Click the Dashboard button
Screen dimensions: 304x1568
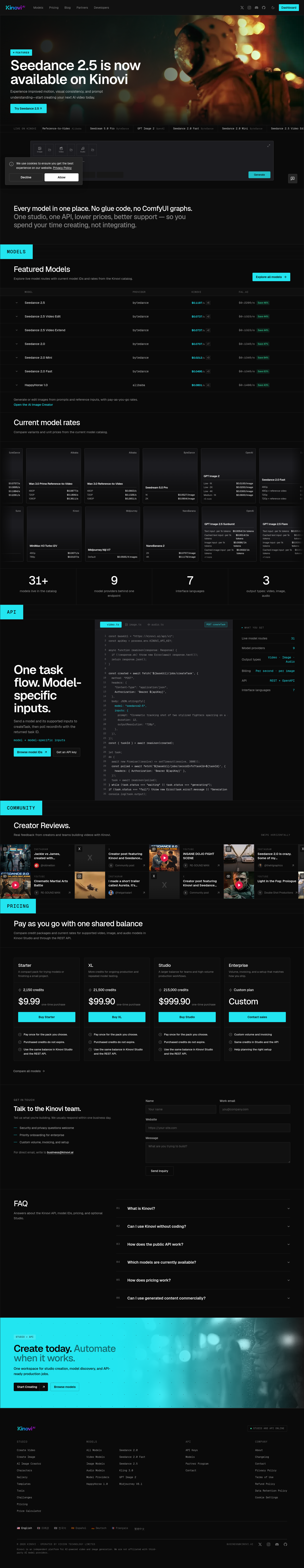point(289,8)
